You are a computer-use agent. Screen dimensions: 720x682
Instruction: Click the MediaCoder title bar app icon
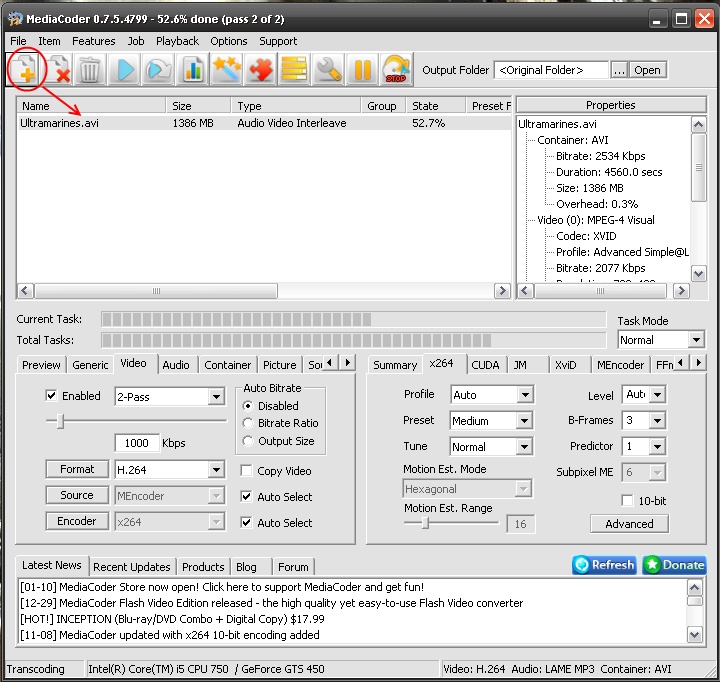click(15, 19)
